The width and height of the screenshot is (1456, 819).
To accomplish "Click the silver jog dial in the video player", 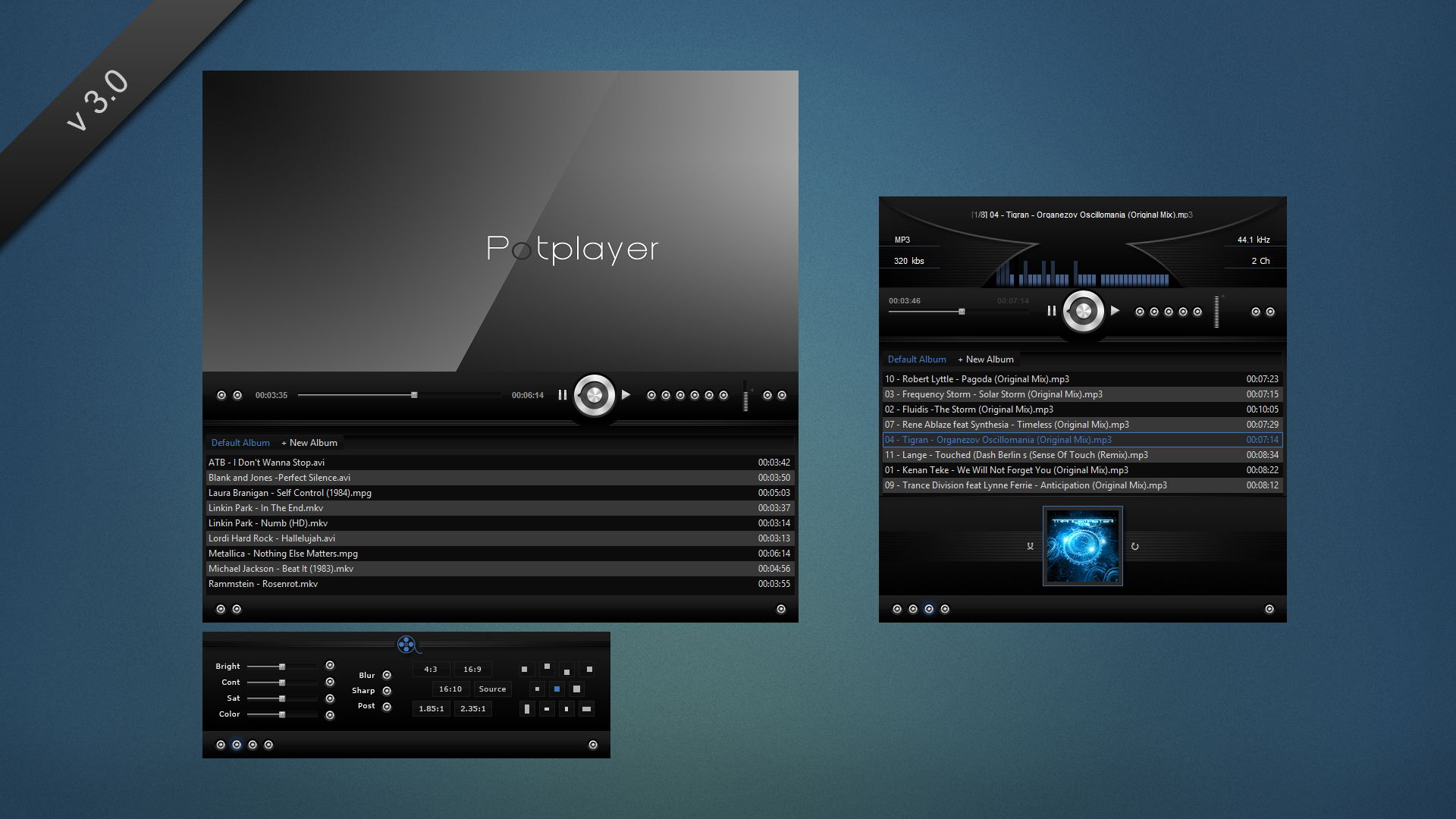I will (x=595, y=395).
